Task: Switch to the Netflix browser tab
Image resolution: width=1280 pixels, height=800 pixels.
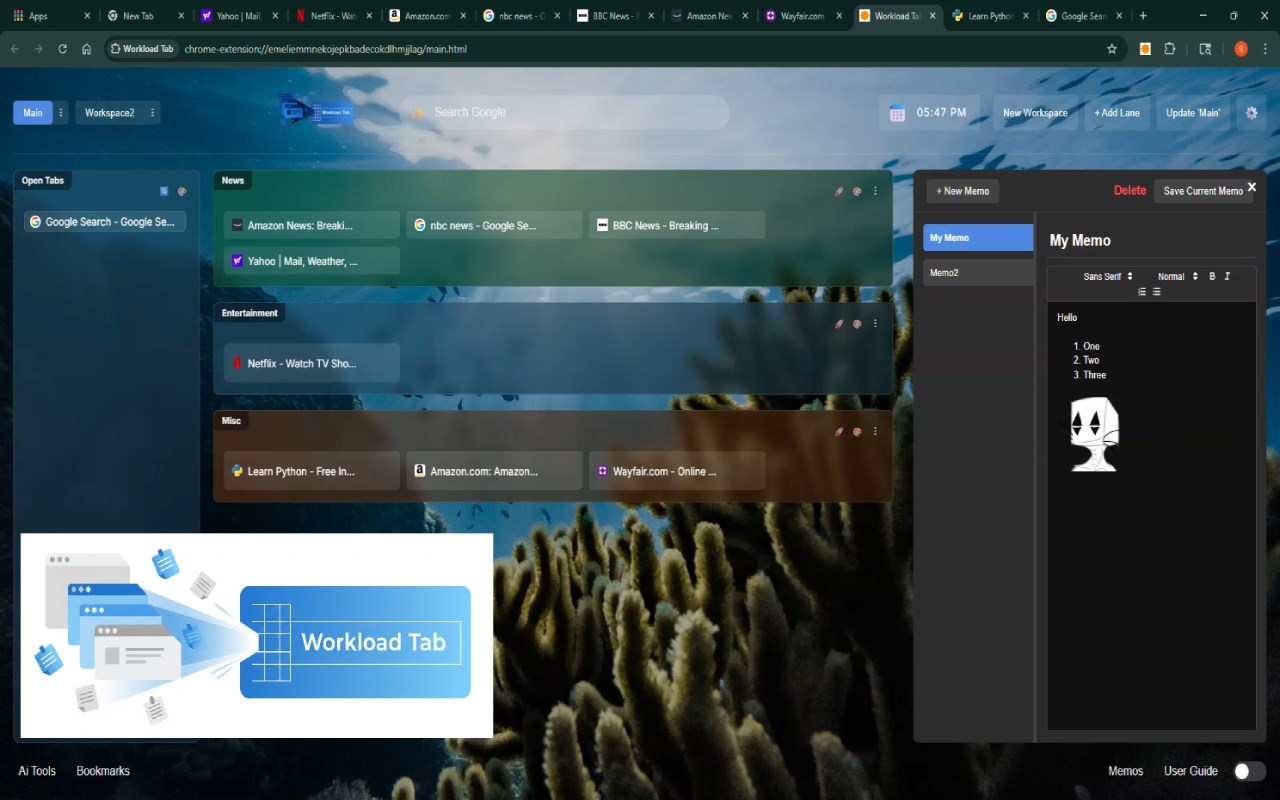Action: click(333, 16)
